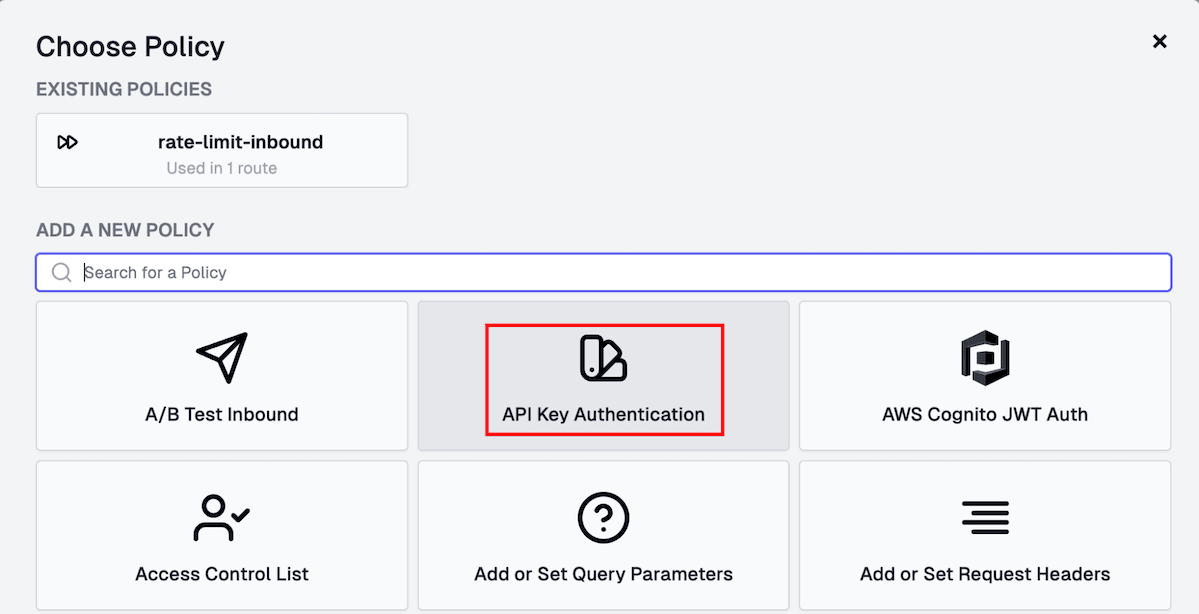
Task: Pick the AWS Cognito JWT Auth policy
Action: 985,375
